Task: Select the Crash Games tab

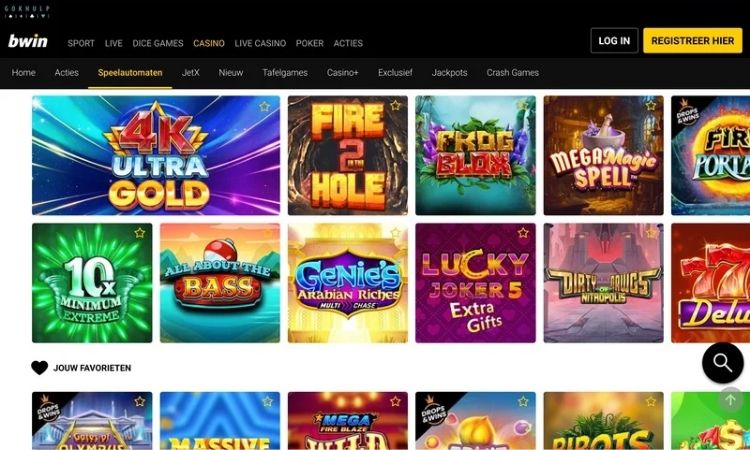Action: (513, 73)
